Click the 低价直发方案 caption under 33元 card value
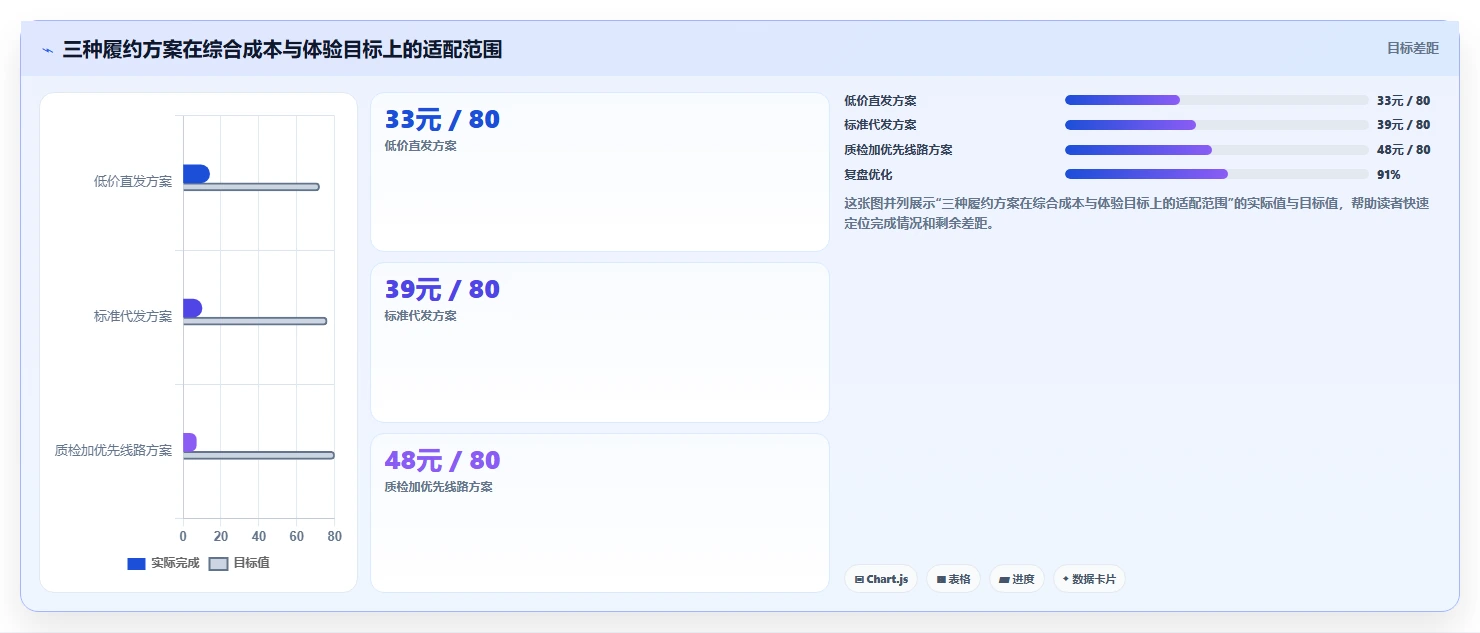 (420, 146)
